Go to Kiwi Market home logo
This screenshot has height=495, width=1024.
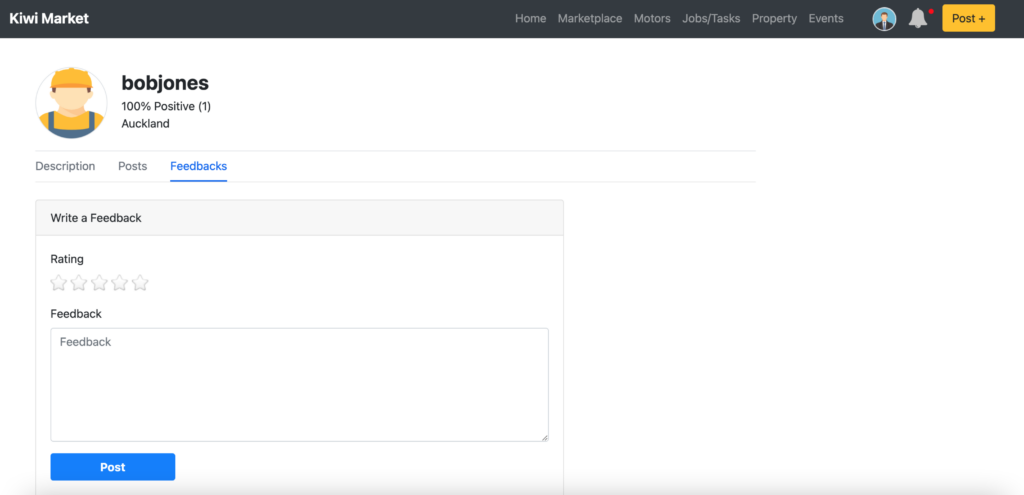[49, 18]
